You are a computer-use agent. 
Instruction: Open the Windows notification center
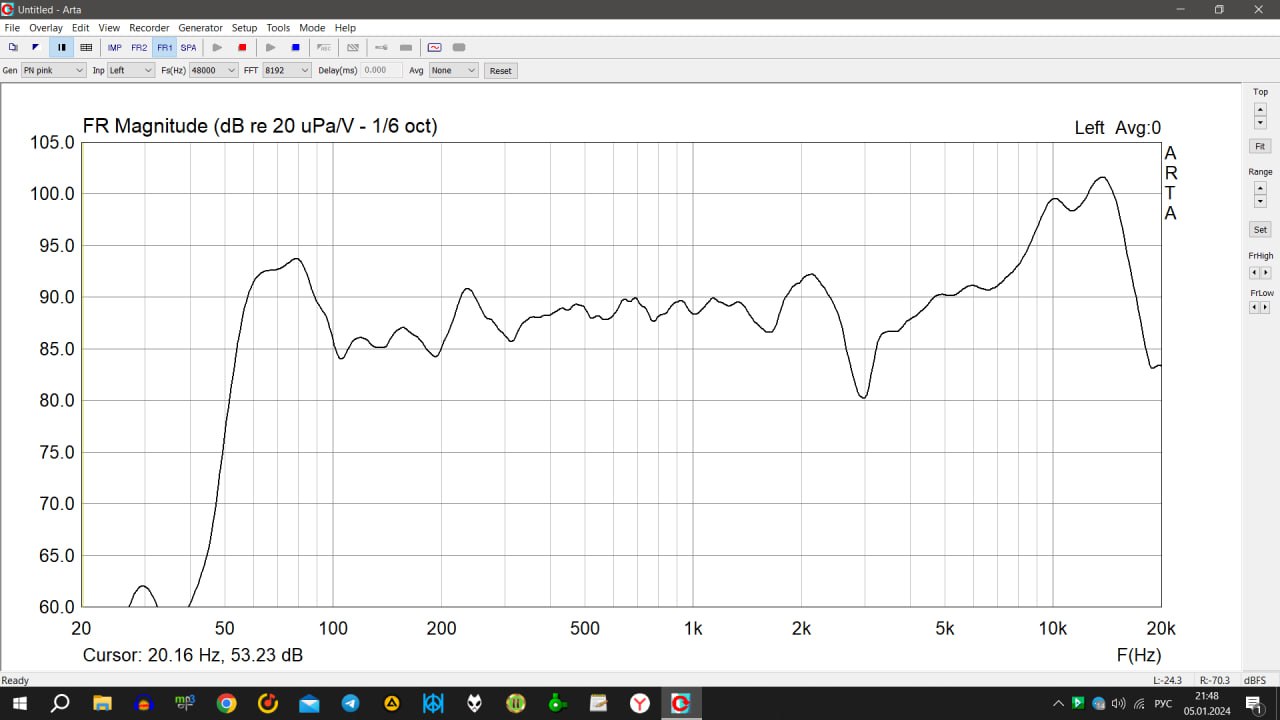[x=1253, y=704]
